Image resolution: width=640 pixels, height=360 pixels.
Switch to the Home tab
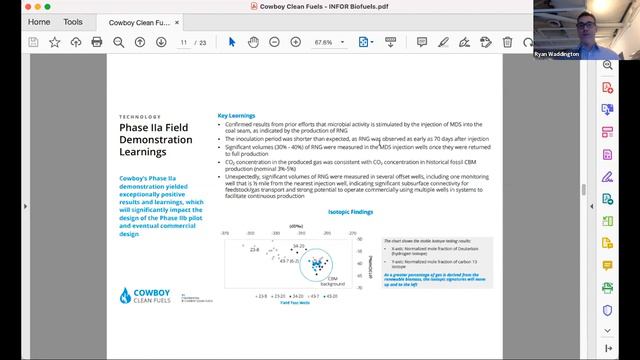(x=39, y=22)
